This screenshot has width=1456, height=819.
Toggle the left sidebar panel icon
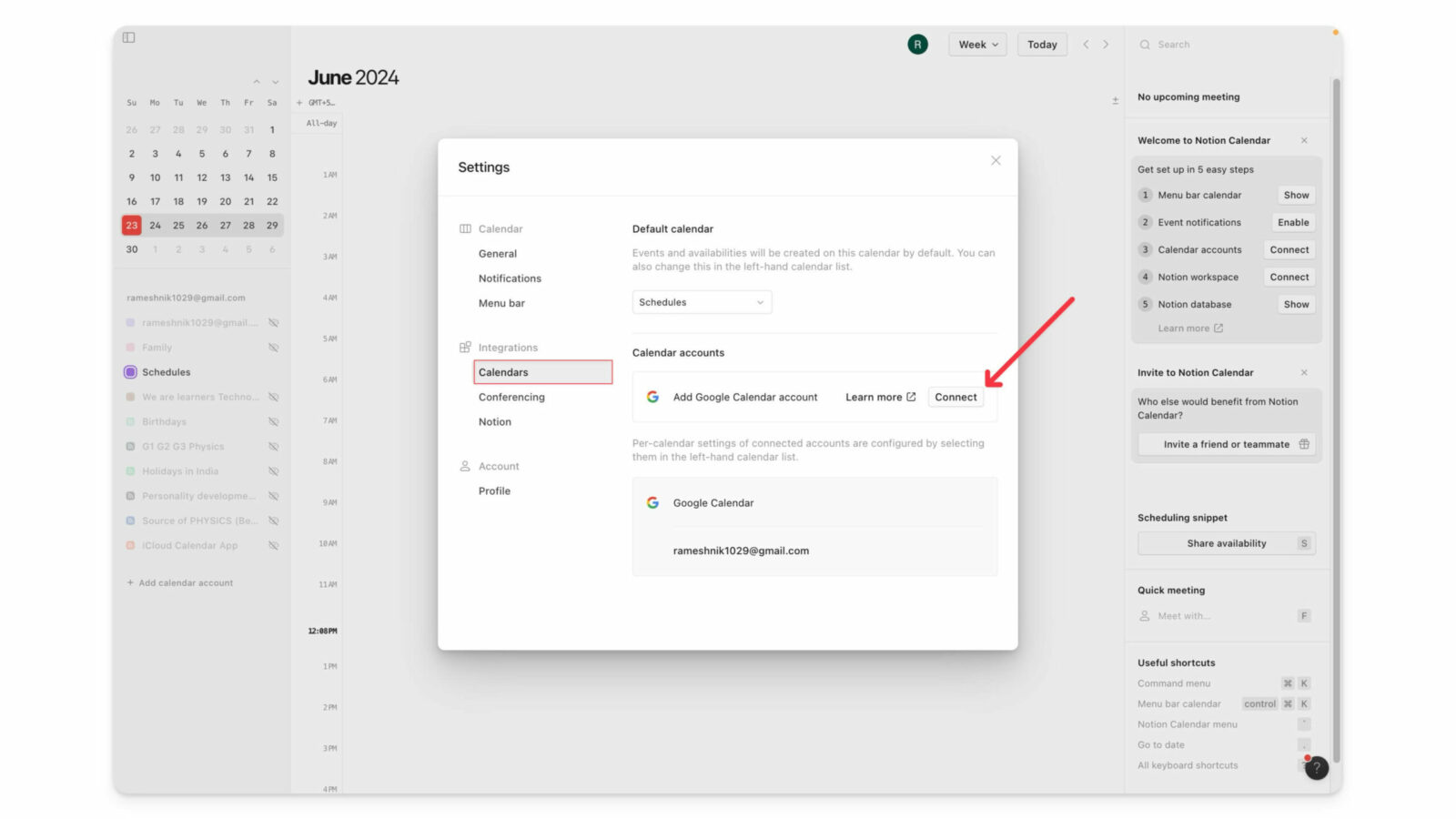click(129, 37)
